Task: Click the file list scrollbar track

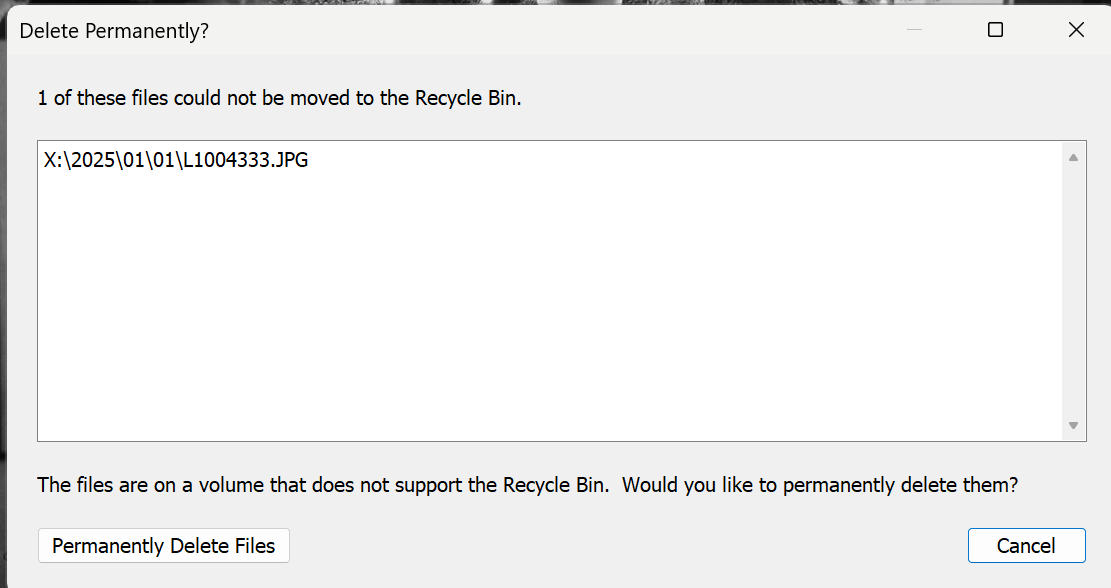Action: tap(1073, 290)
